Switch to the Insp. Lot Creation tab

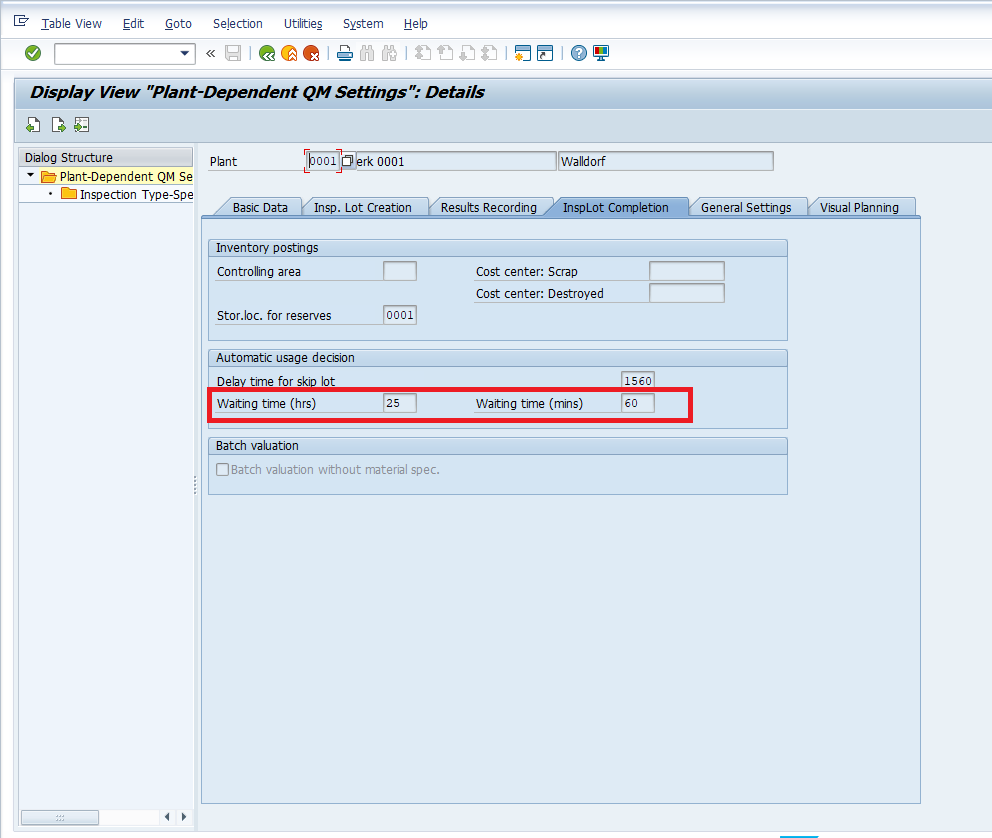[363, 207]
